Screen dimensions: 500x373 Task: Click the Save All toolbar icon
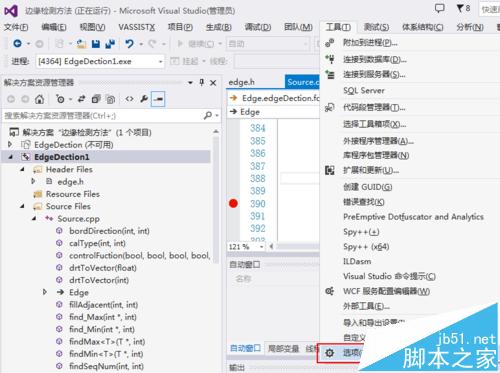pos(110,44)
